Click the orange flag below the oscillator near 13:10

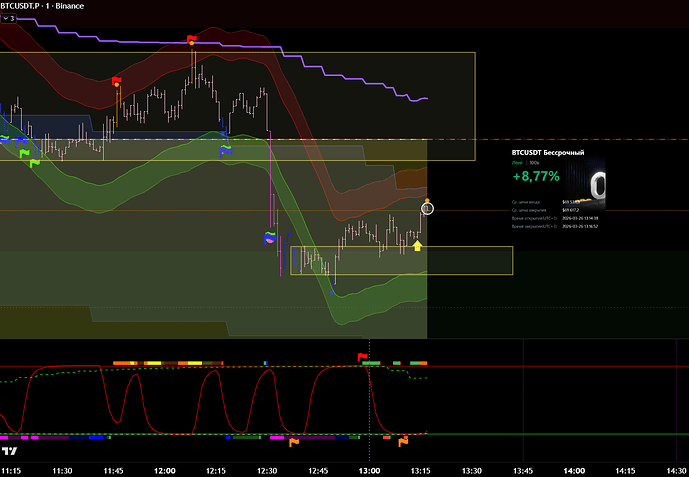point(404,440)
